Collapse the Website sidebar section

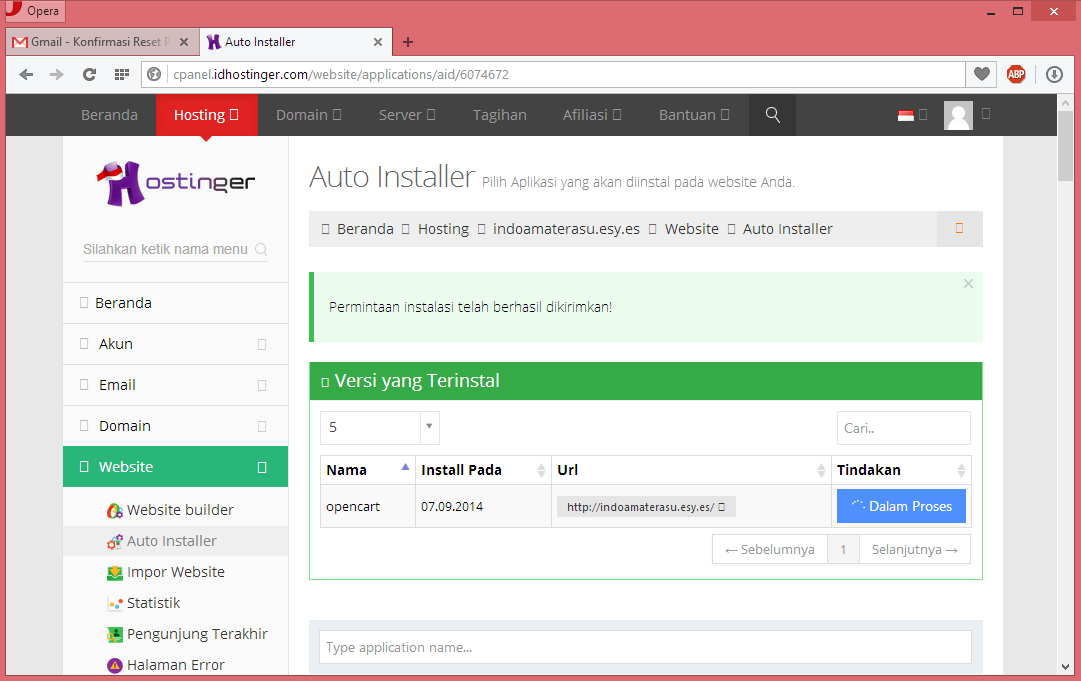pos(175,467)
